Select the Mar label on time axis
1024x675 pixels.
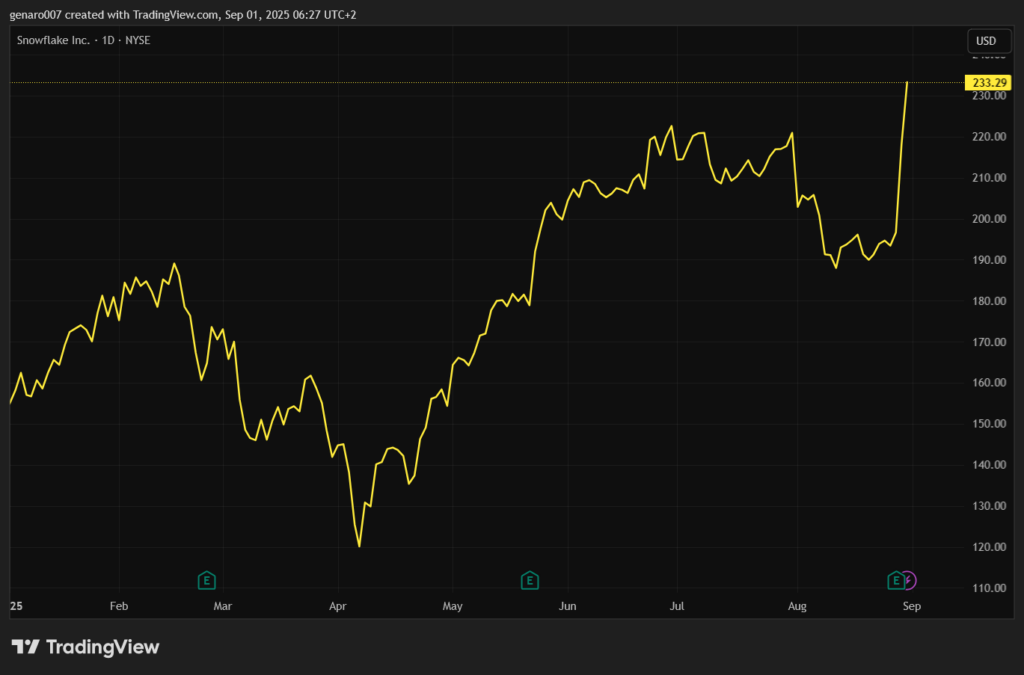pyautogui.click(x=223, y=606)
